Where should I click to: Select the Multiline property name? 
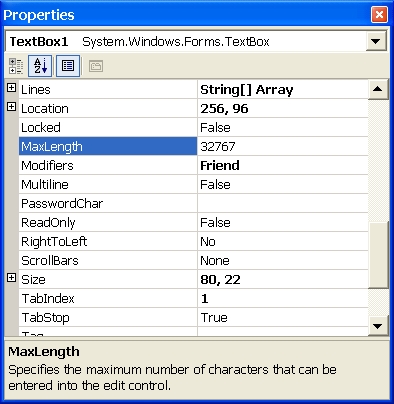45,184
